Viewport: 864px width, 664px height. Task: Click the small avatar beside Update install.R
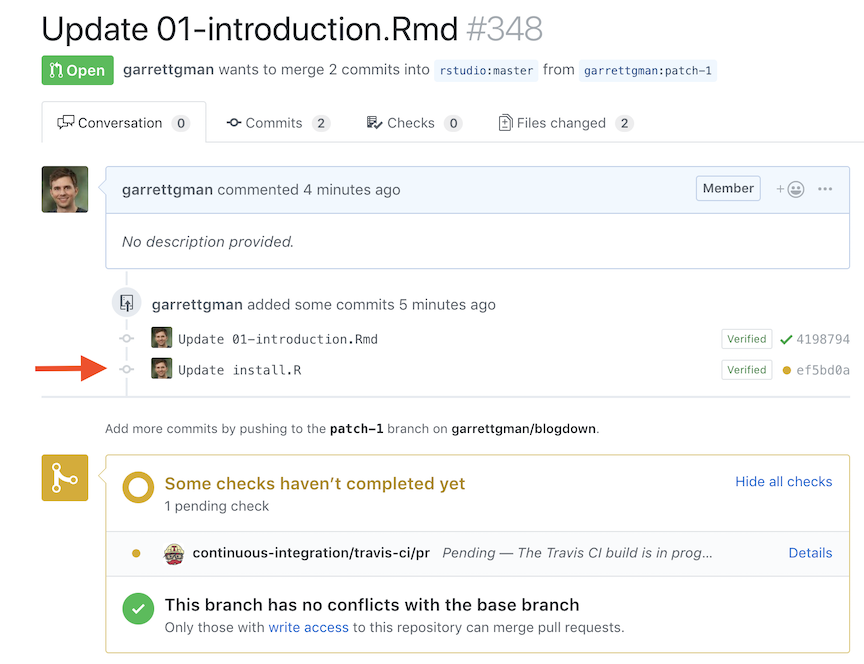161,369
